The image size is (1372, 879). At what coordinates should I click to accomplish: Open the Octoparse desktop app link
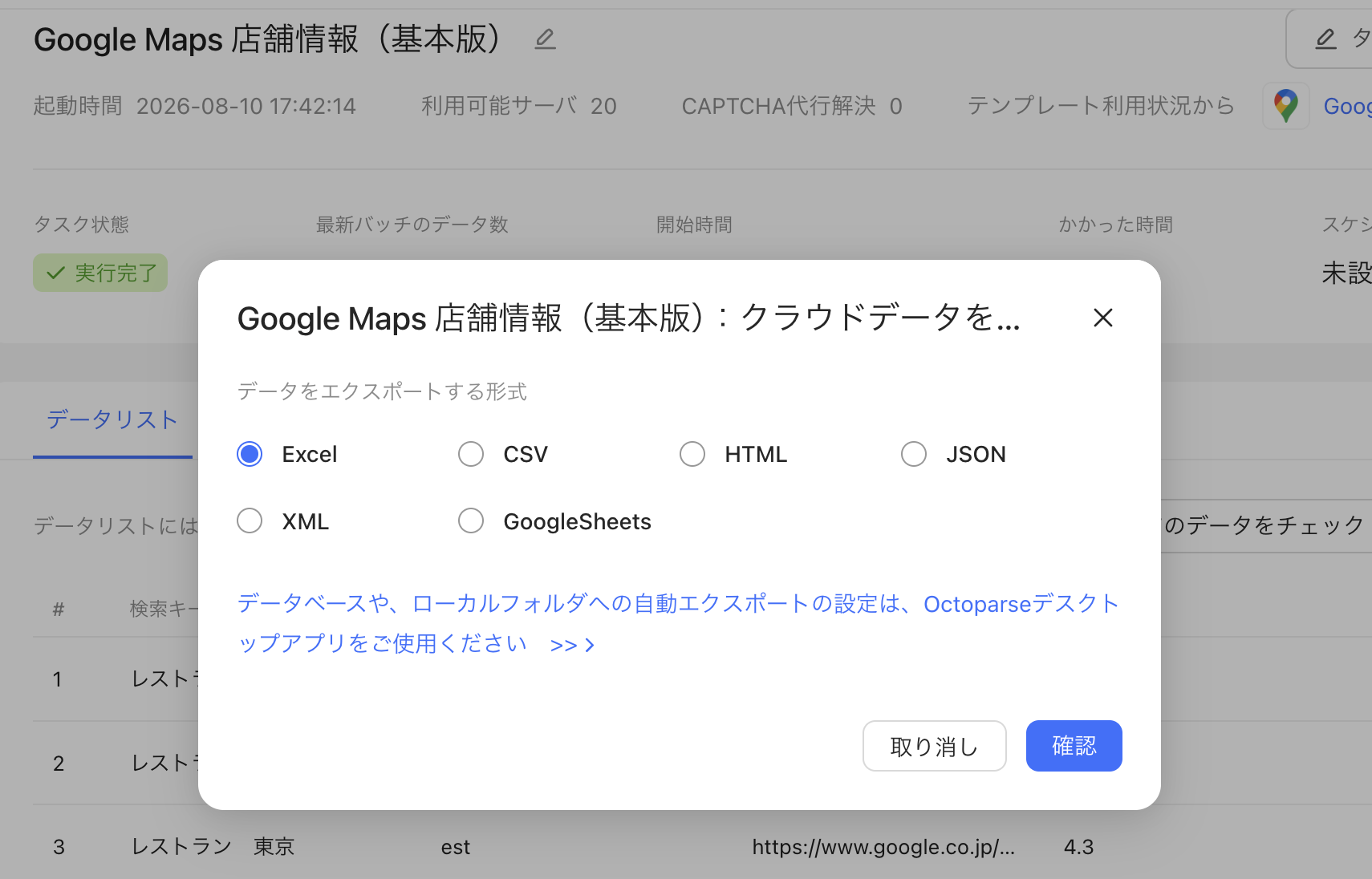(678, 623)
